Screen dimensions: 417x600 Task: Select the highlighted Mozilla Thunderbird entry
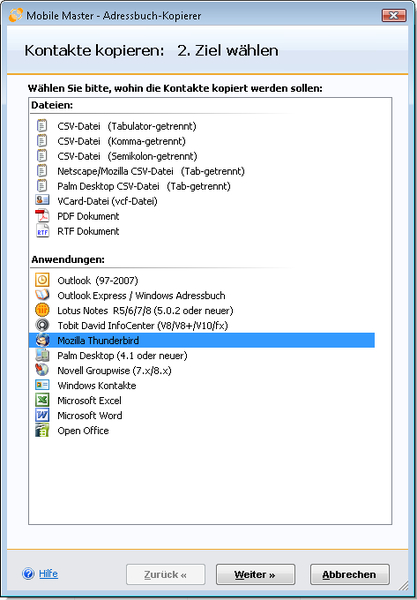point(202,340)
